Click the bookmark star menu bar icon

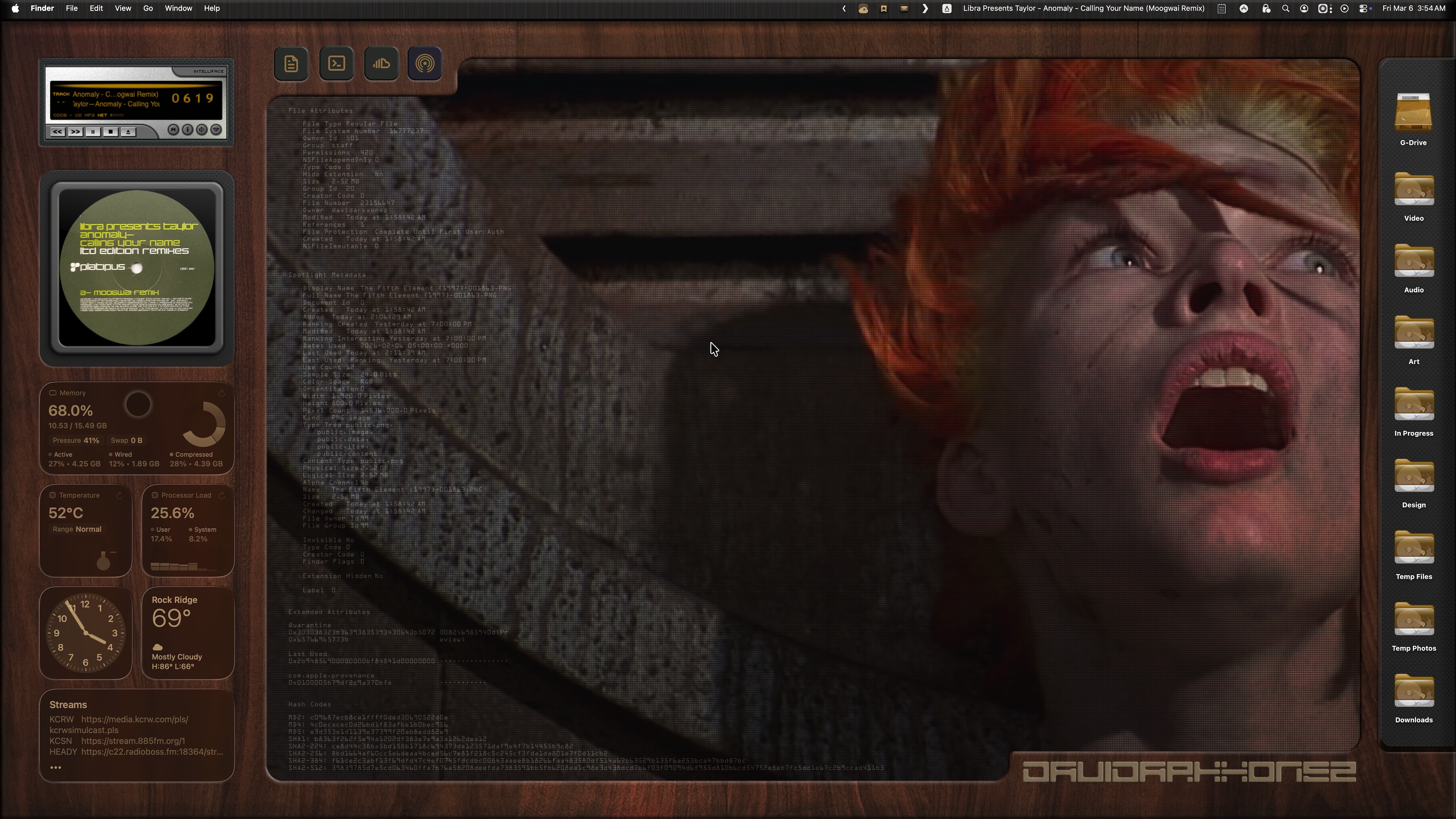pos(884,8)
